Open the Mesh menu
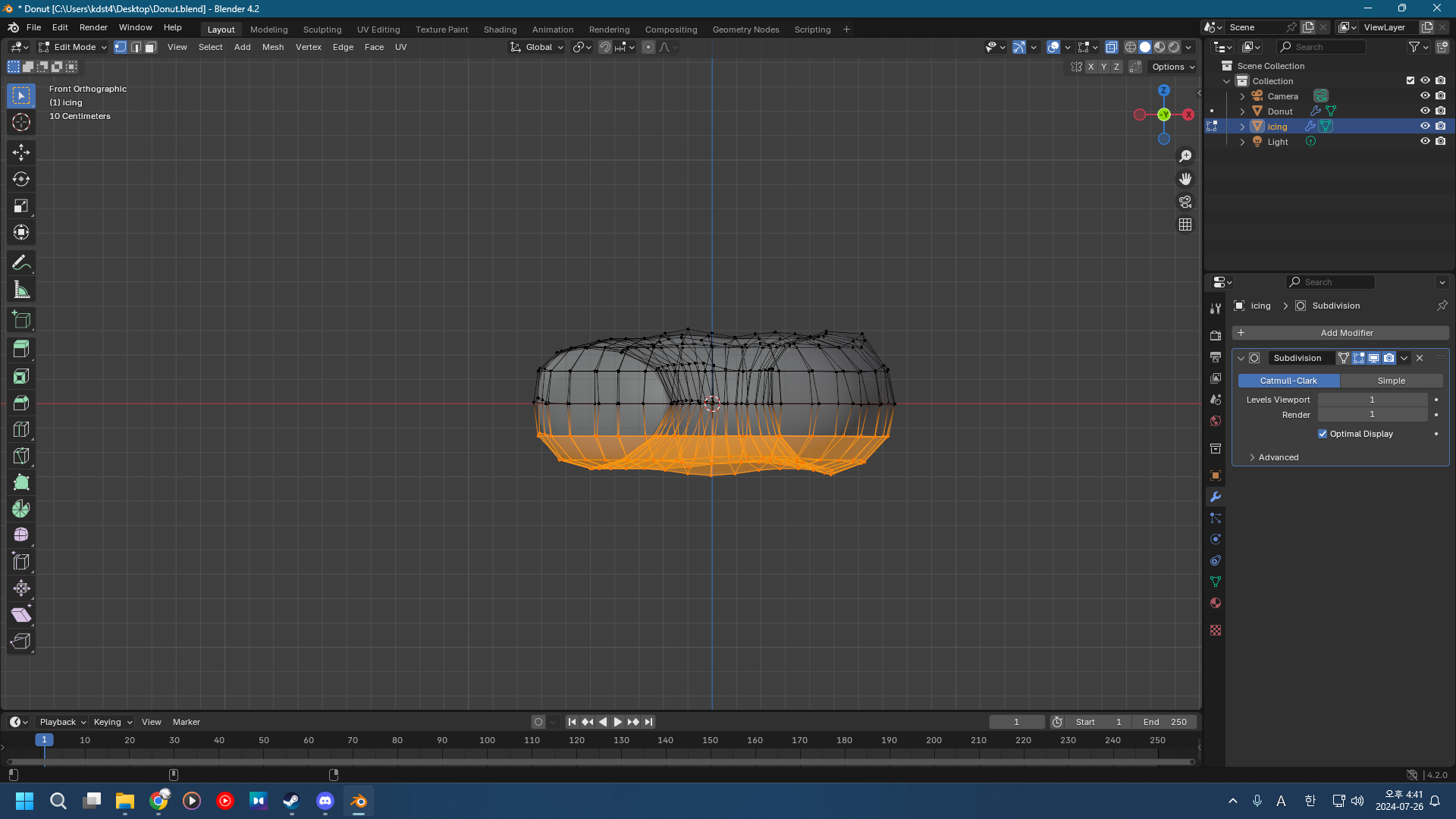The image size is (1456, 819). click(x=272, y=47)
